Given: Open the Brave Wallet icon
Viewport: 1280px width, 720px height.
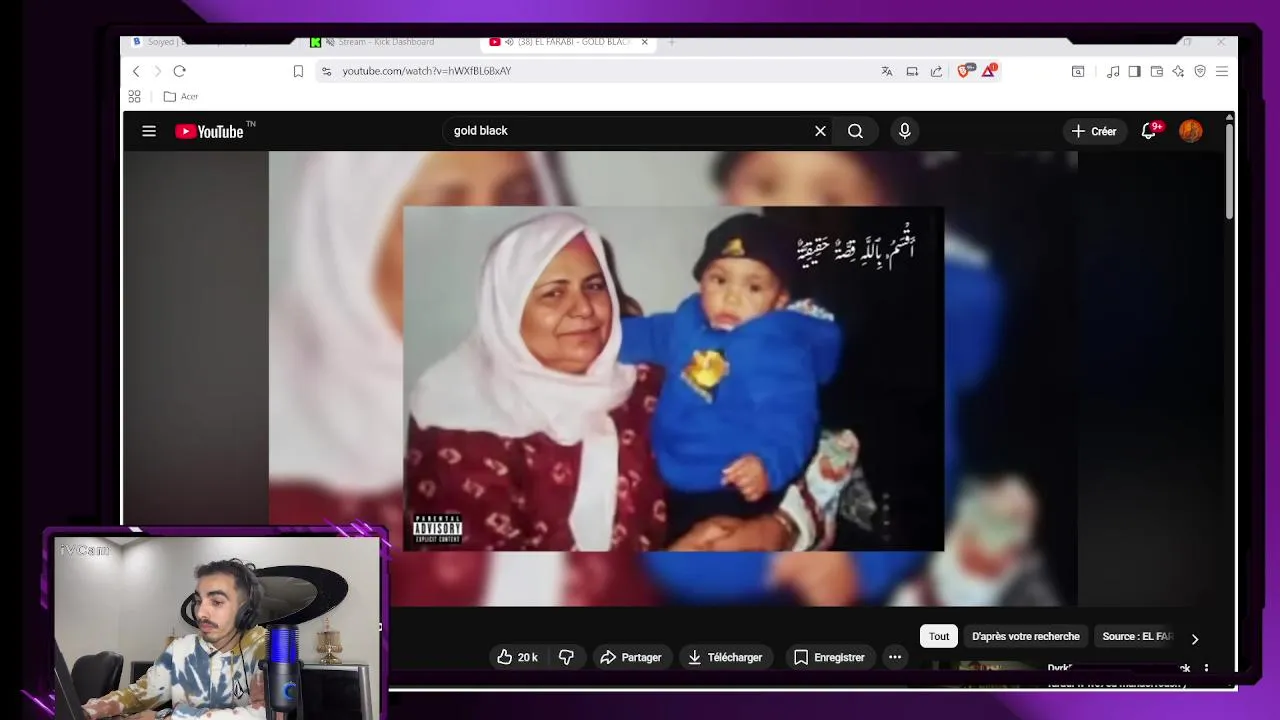Looking at the screenshot, I should point(1157,71).
